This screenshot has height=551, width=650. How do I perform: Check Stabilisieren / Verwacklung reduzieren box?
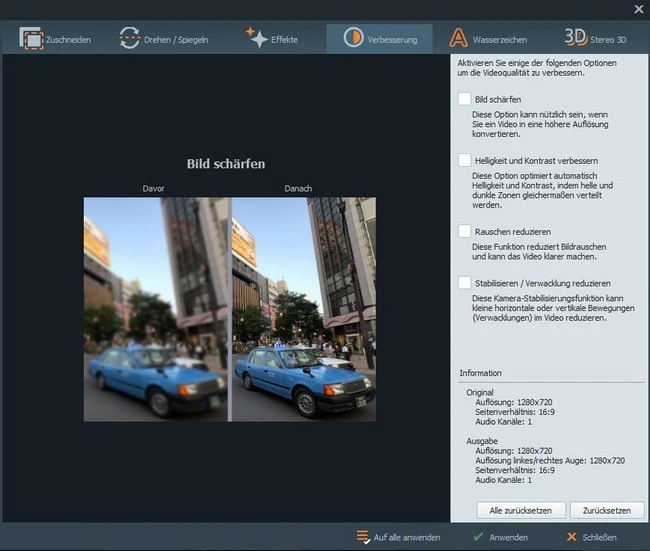click(464, 283)
